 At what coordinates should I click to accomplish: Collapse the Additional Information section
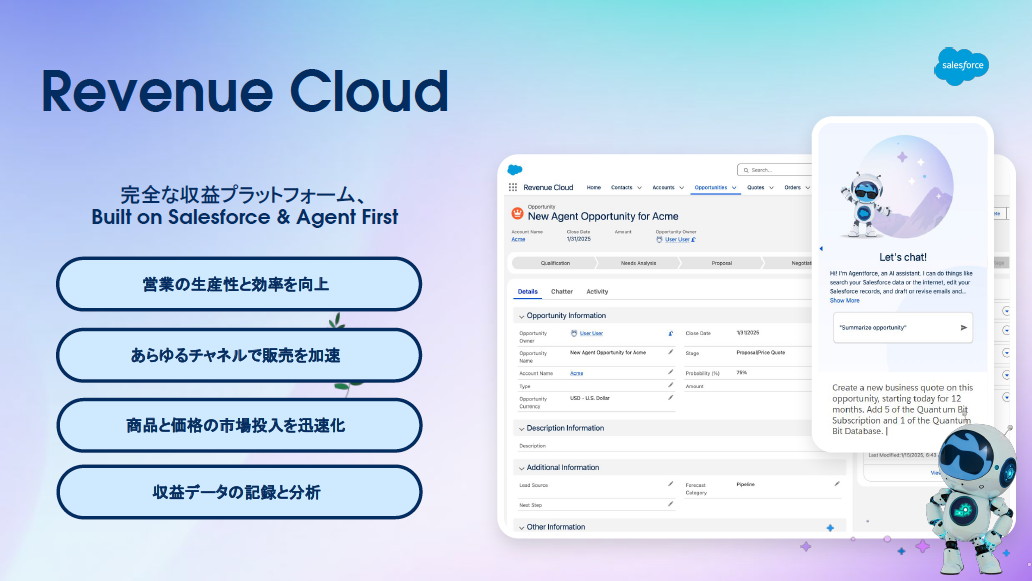(521, 468)
